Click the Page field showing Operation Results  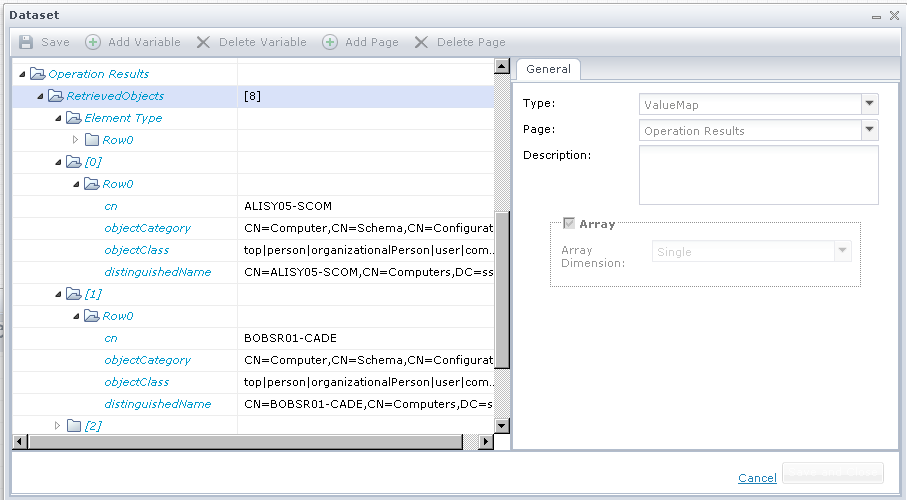click(x=750, y=130)
